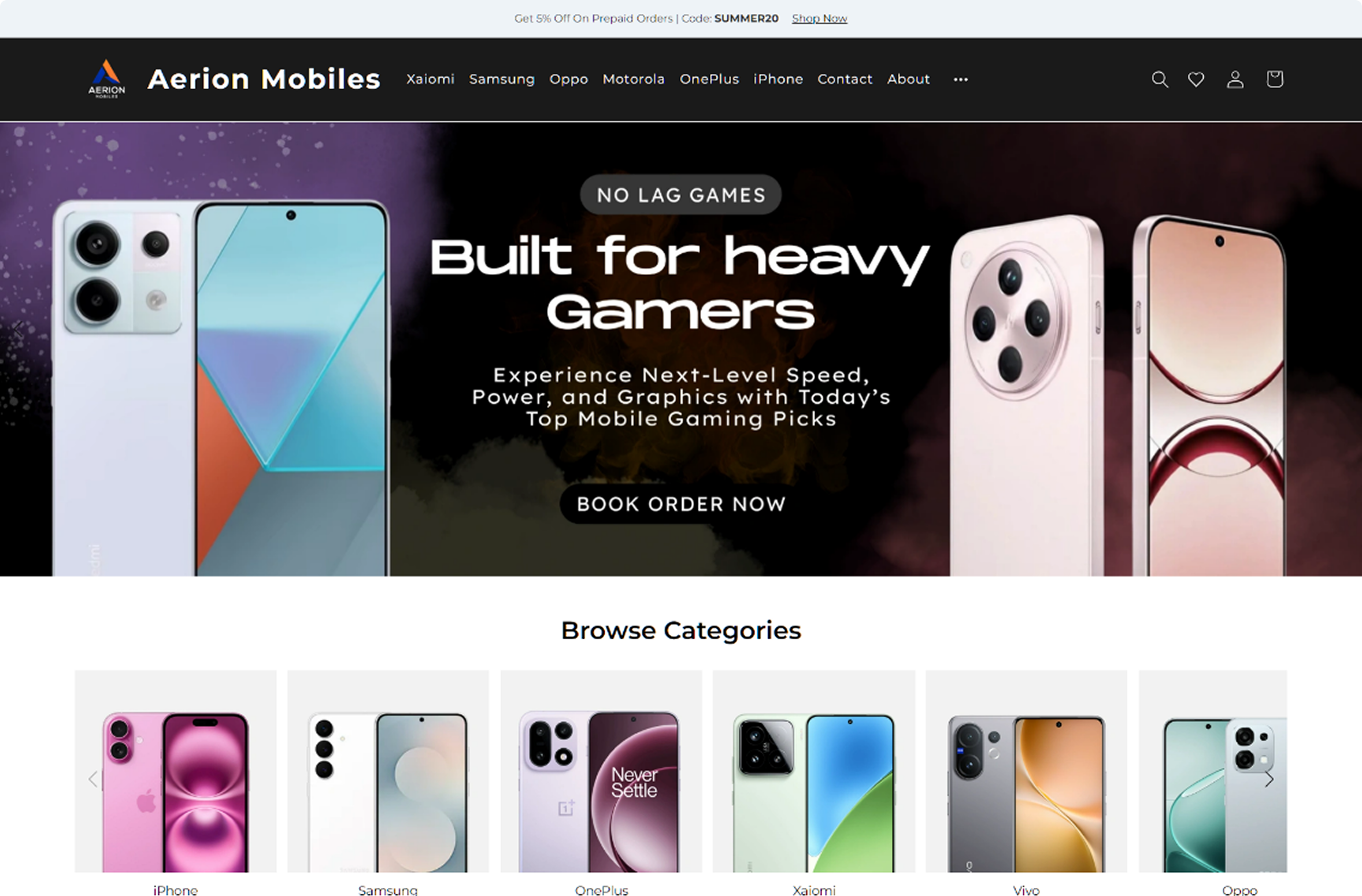Select the Vivo category thumbnail
This screenshot has height=896, width=1362.
pos(1026,771)
